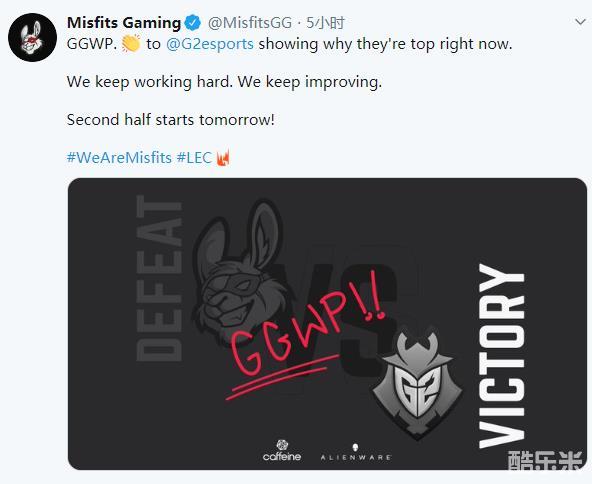Viewport: 592px width, 484px height.
Task: Open the Misfits Gaming rabbit avatar
Action: tap(32, 37)
